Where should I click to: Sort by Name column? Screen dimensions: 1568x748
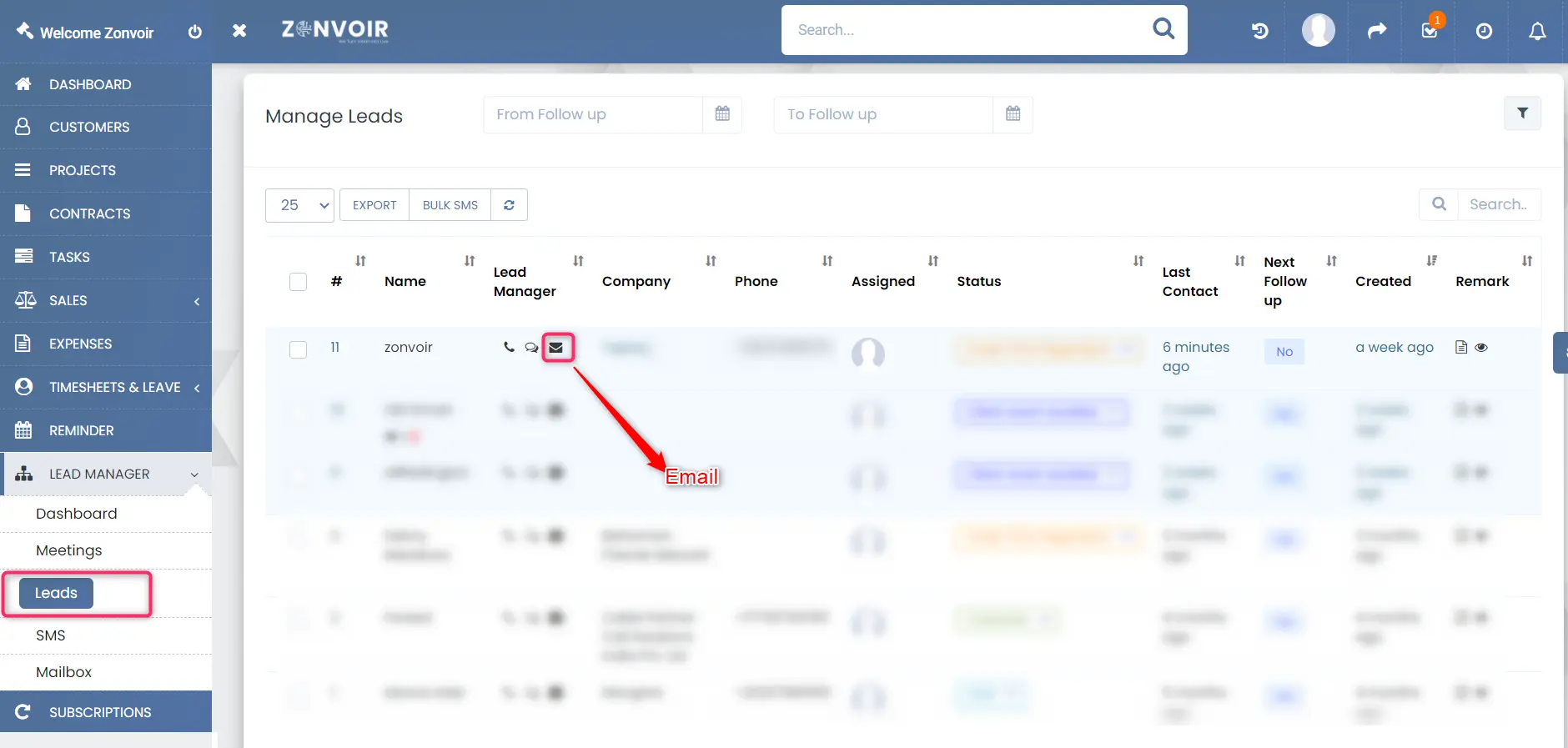pyautogui.click(x=470, y=261)
